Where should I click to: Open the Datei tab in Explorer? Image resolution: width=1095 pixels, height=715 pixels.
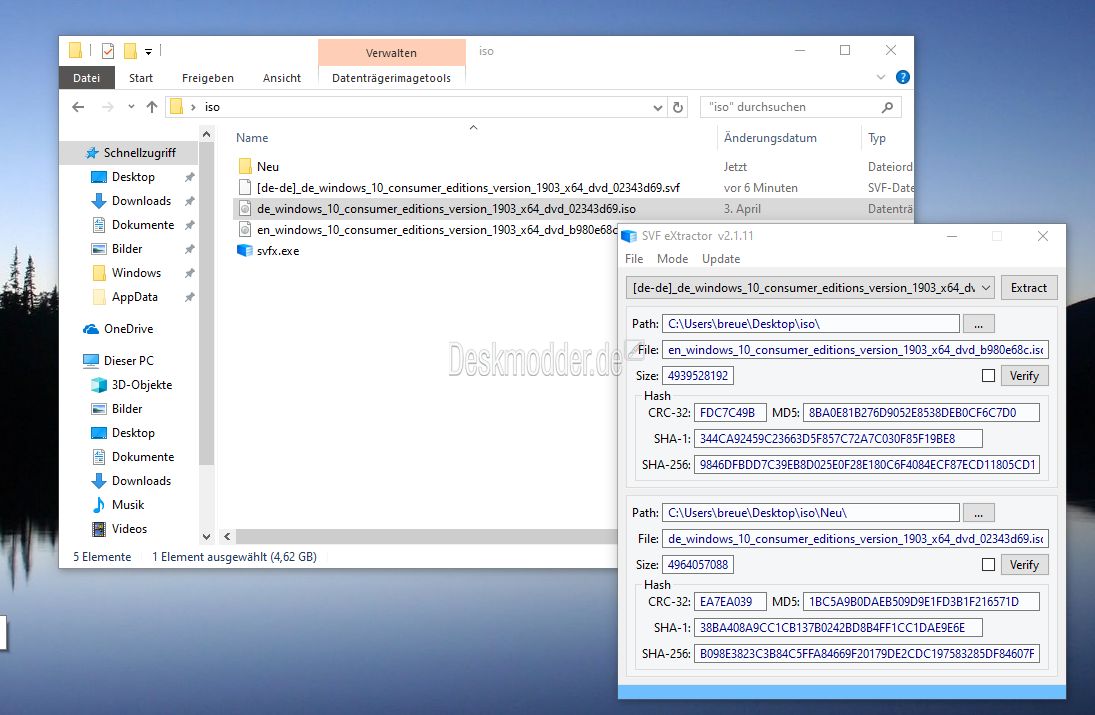[87, 78]
